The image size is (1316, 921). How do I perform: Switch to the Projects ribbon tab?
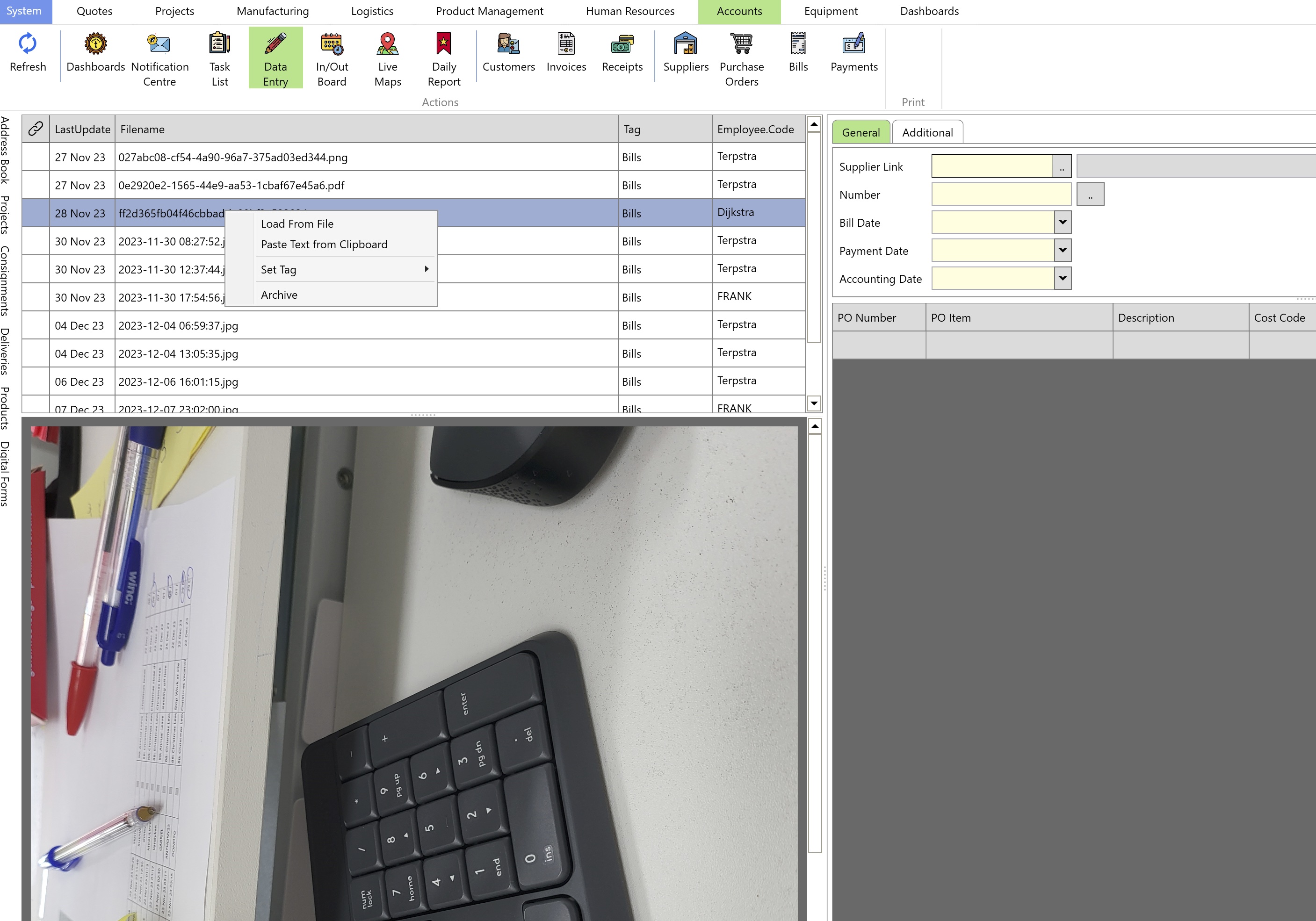pos(175,11)
